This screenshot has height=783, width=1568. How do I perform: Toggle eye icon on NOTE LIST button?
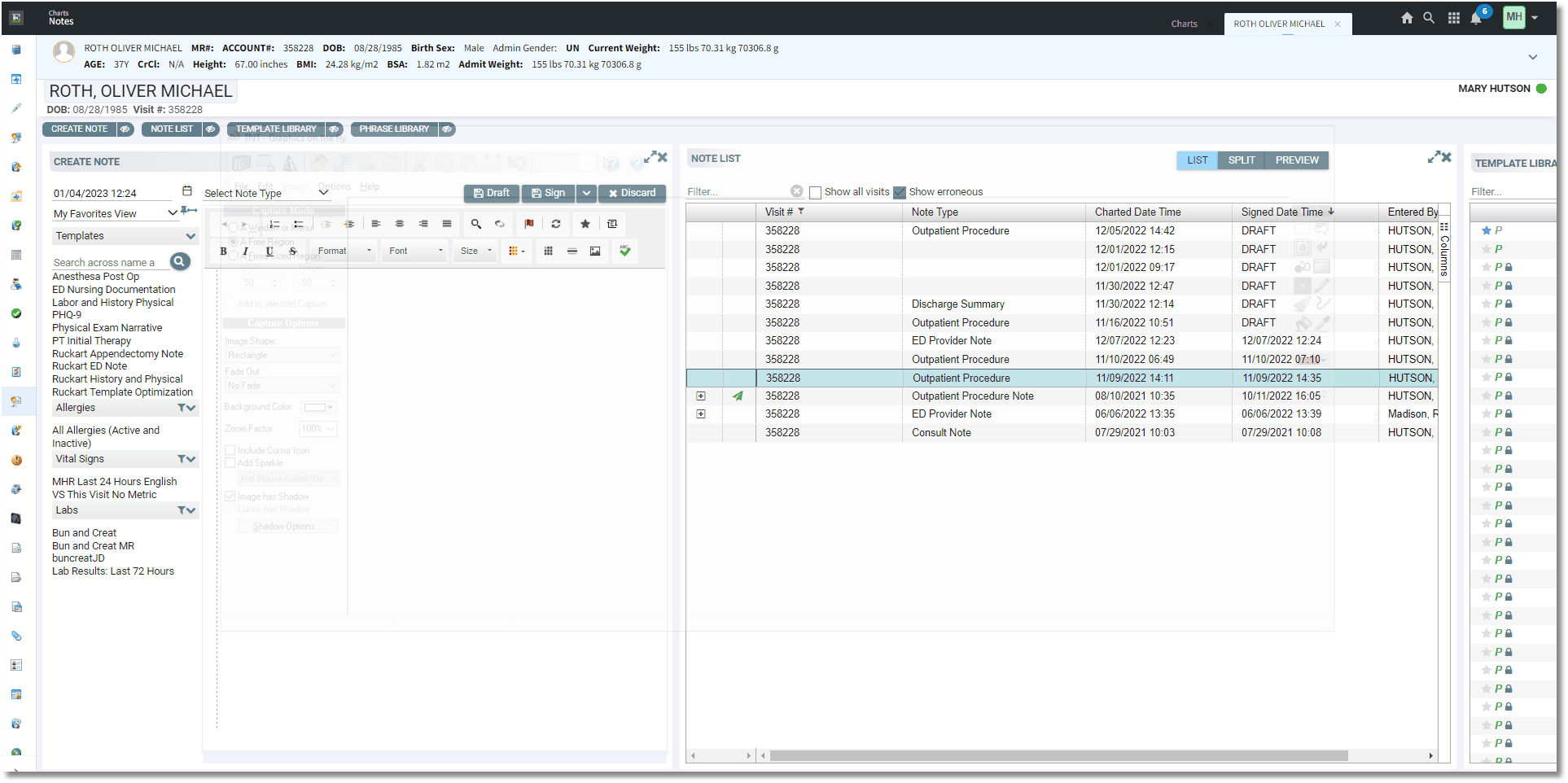coord(211,129)
